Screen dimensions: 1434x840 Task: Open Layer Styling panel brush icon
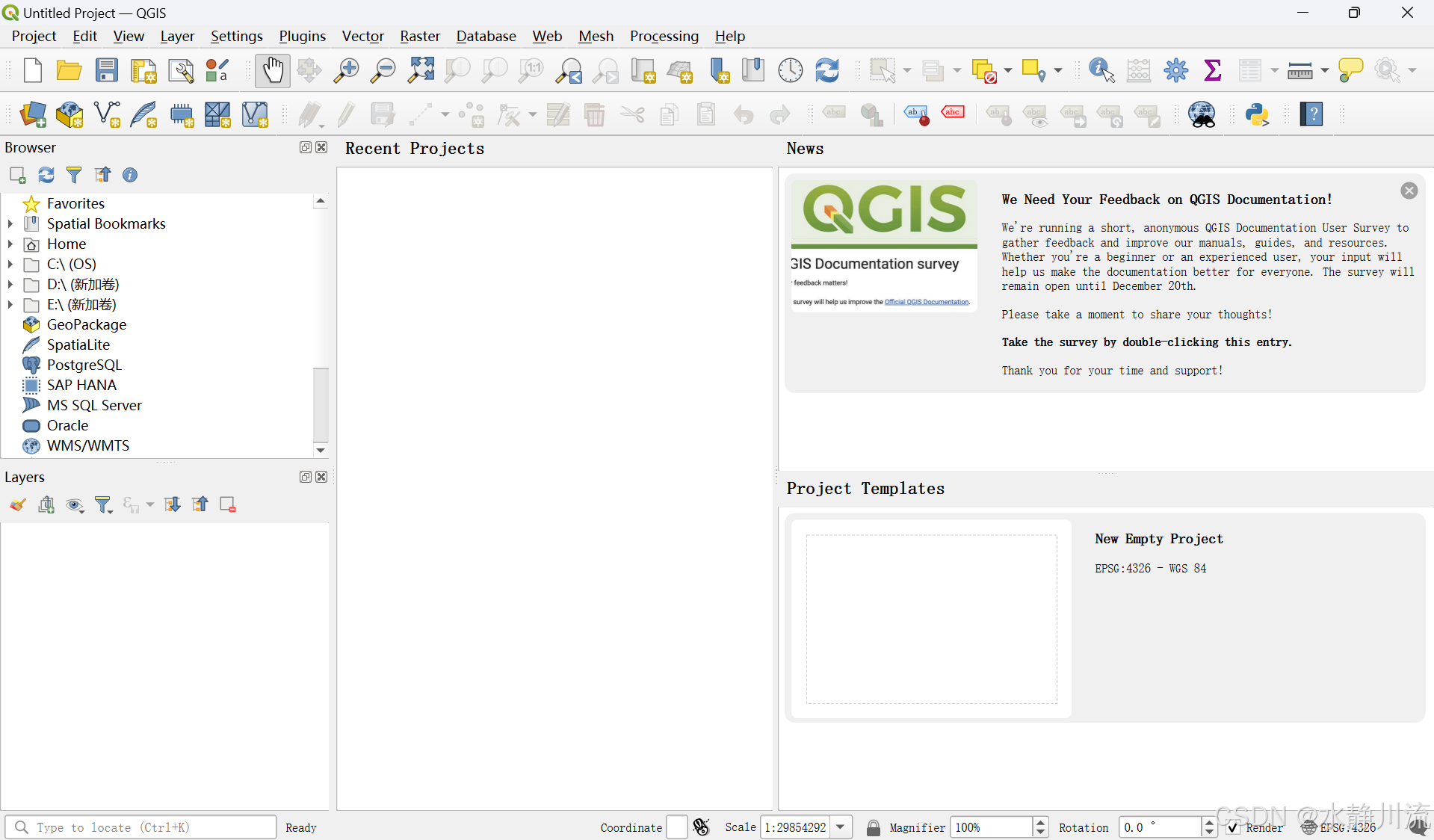[18, 505]
